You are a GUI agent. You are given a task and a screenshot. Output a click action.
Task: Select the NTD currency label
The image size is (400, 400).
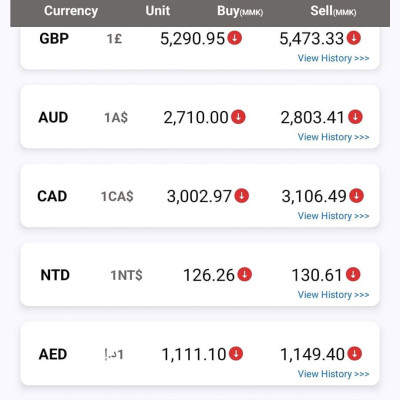(55, 275)
